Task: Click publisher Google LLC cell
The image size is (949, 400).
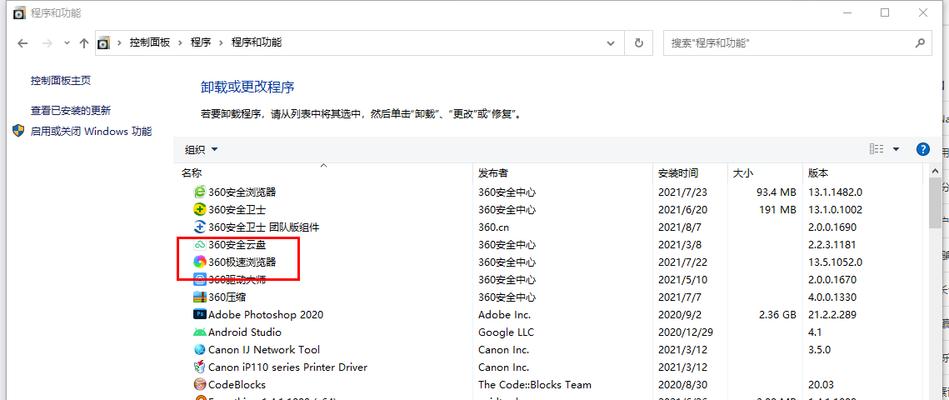Action: (507, 332)
